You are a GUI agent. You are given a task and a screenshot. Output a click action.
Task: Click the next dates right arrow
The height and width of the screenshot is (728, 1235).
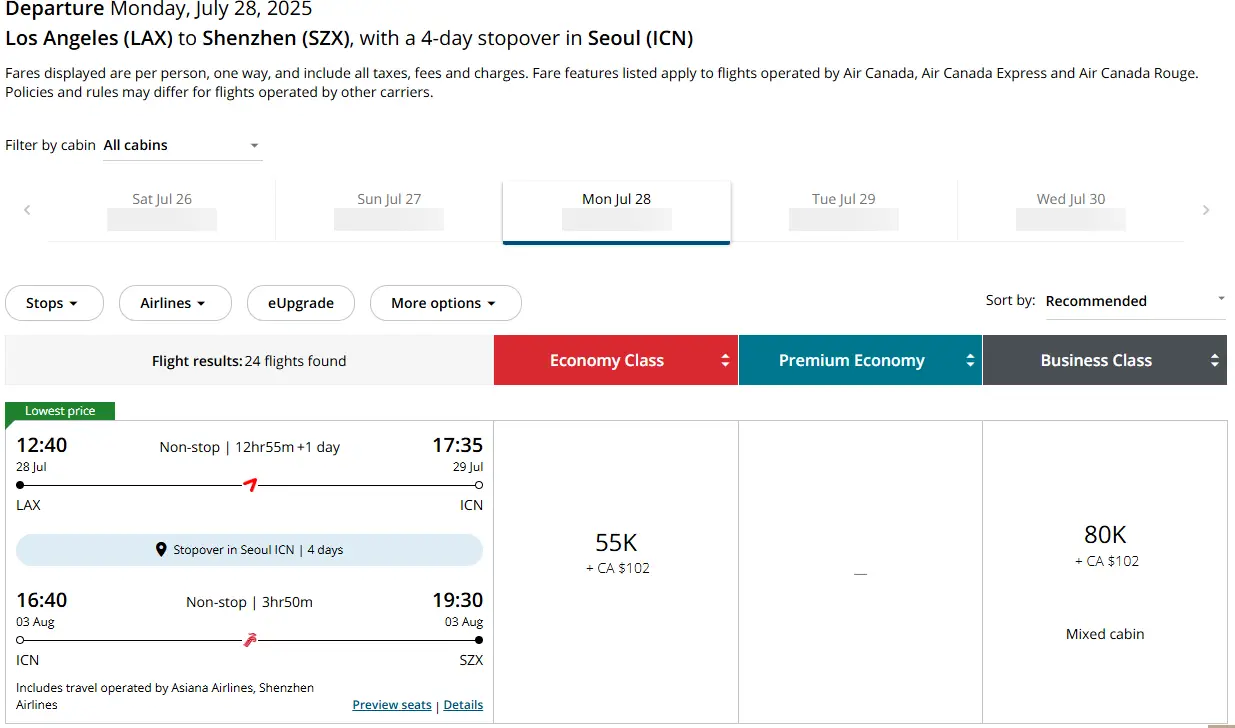[x=1206, y=210]
